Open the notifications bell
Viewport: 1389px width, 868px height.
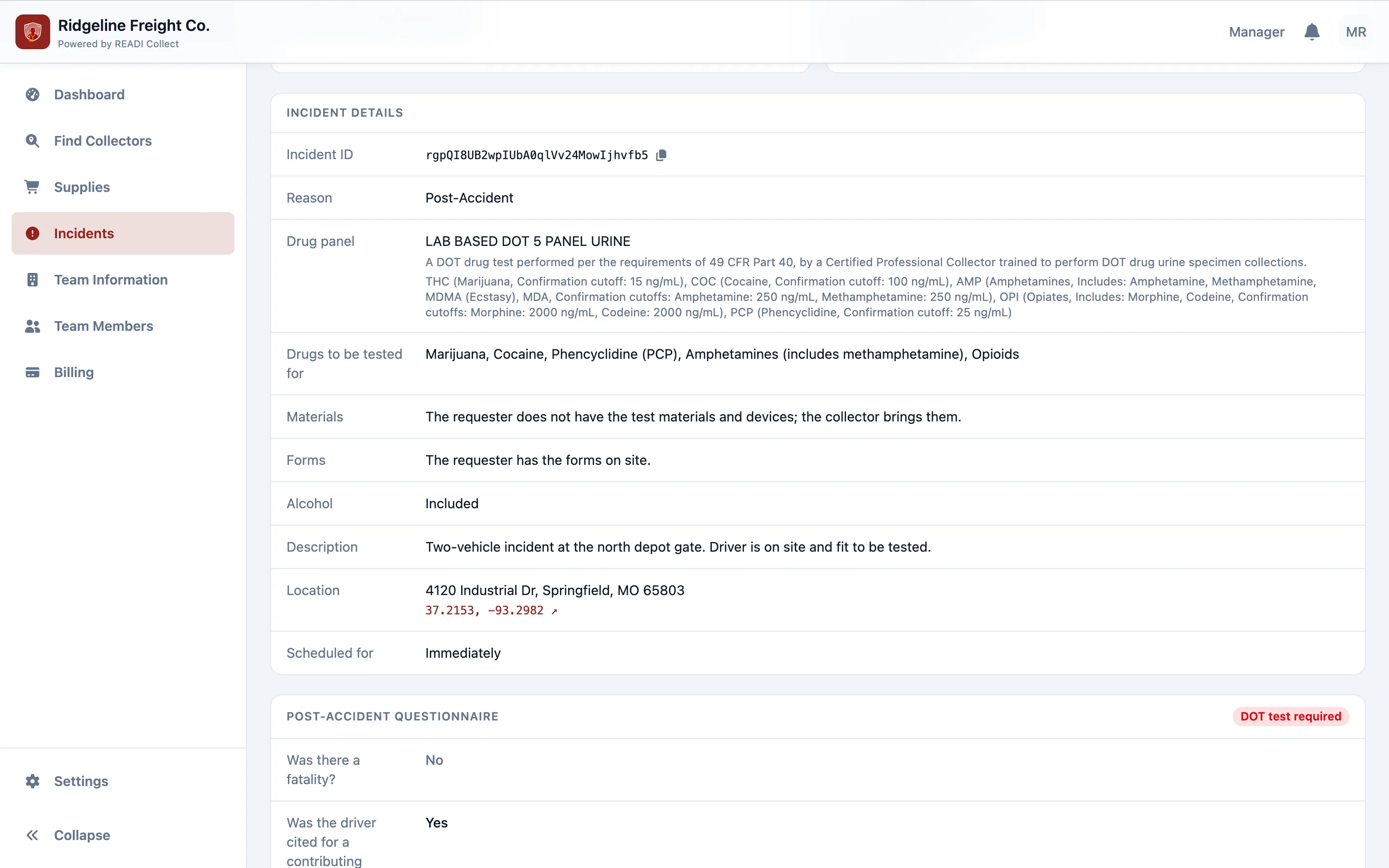pyautogui.click(x=1311, y=32)
